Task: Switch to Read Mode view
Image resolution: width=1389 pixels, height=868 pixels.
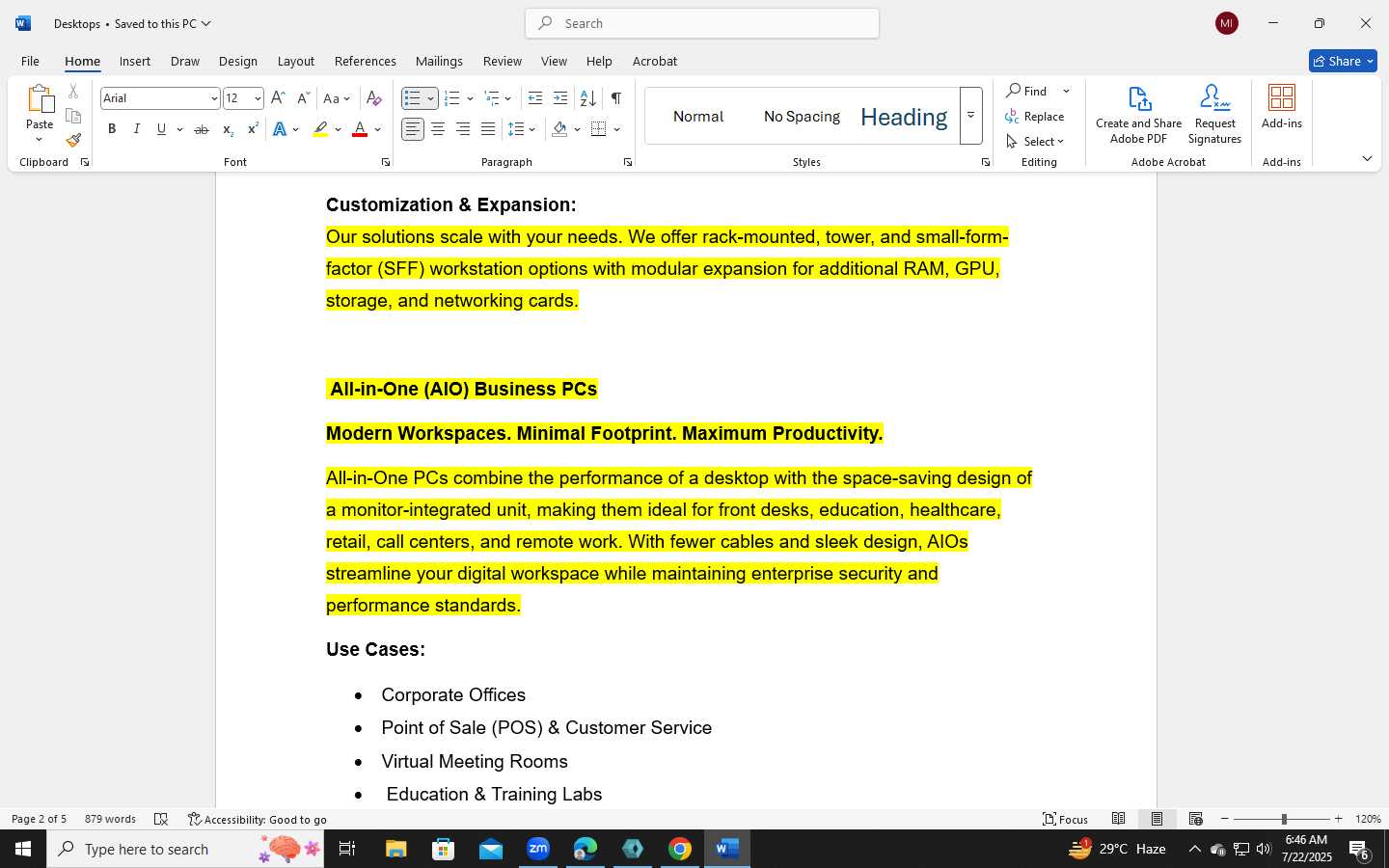Action: 1119,819
